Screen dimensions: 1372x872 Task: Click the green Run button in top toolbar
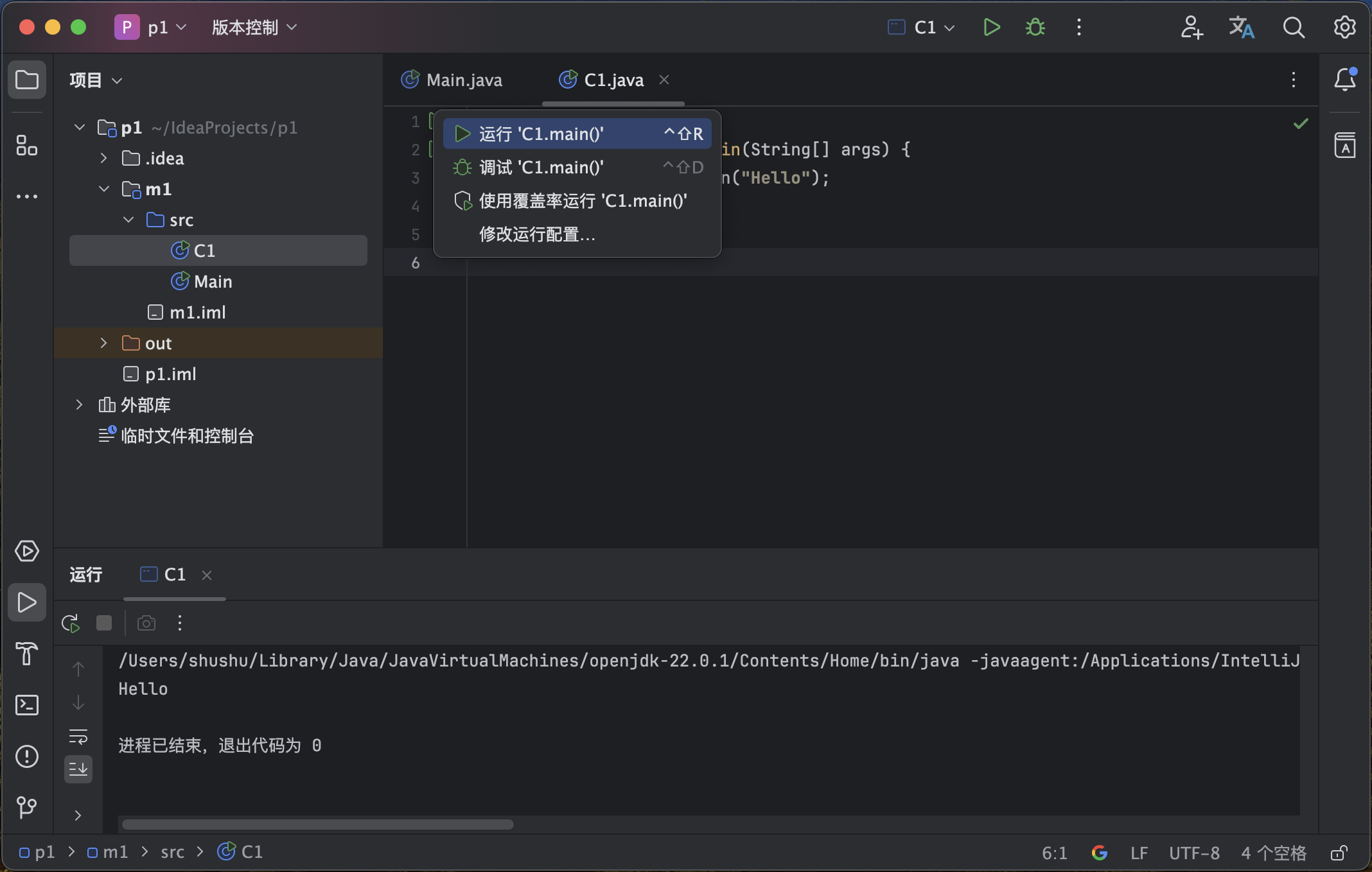[x=992, y=27]
